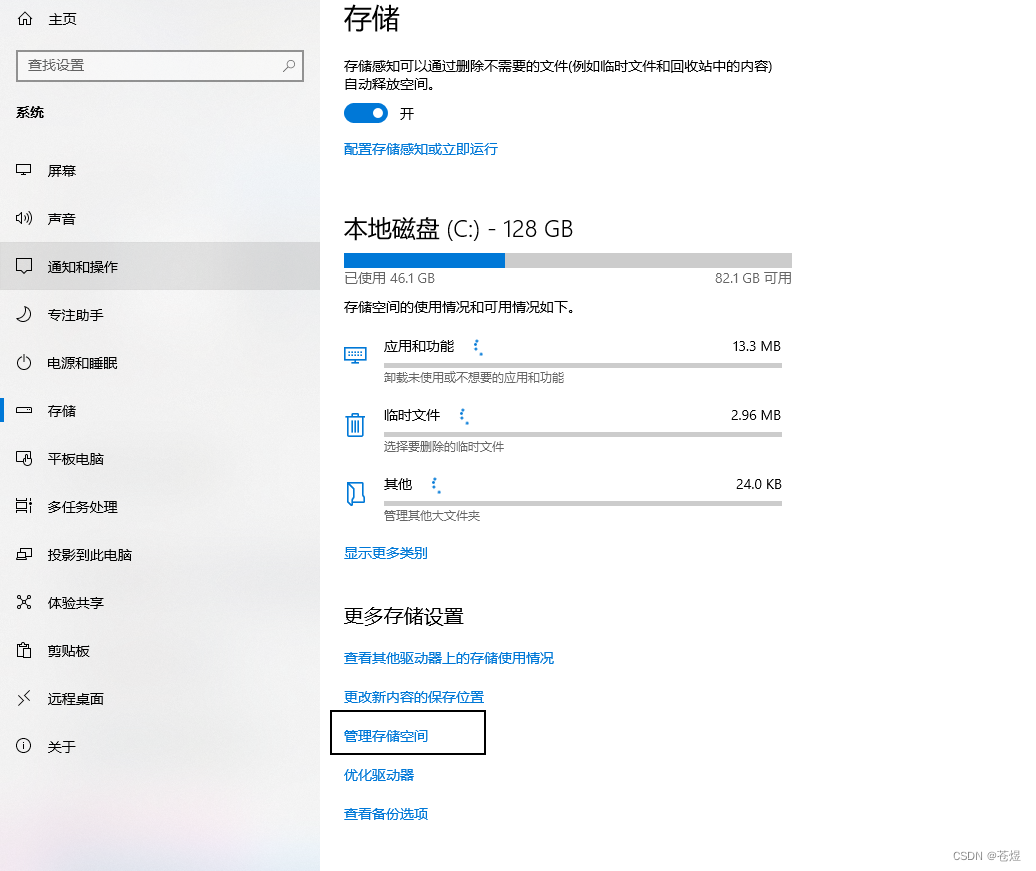The height and width of the screenshot is (871, 1036).
Task: Click the 专注助手 moon icon
Action: (x=24, y=314)
